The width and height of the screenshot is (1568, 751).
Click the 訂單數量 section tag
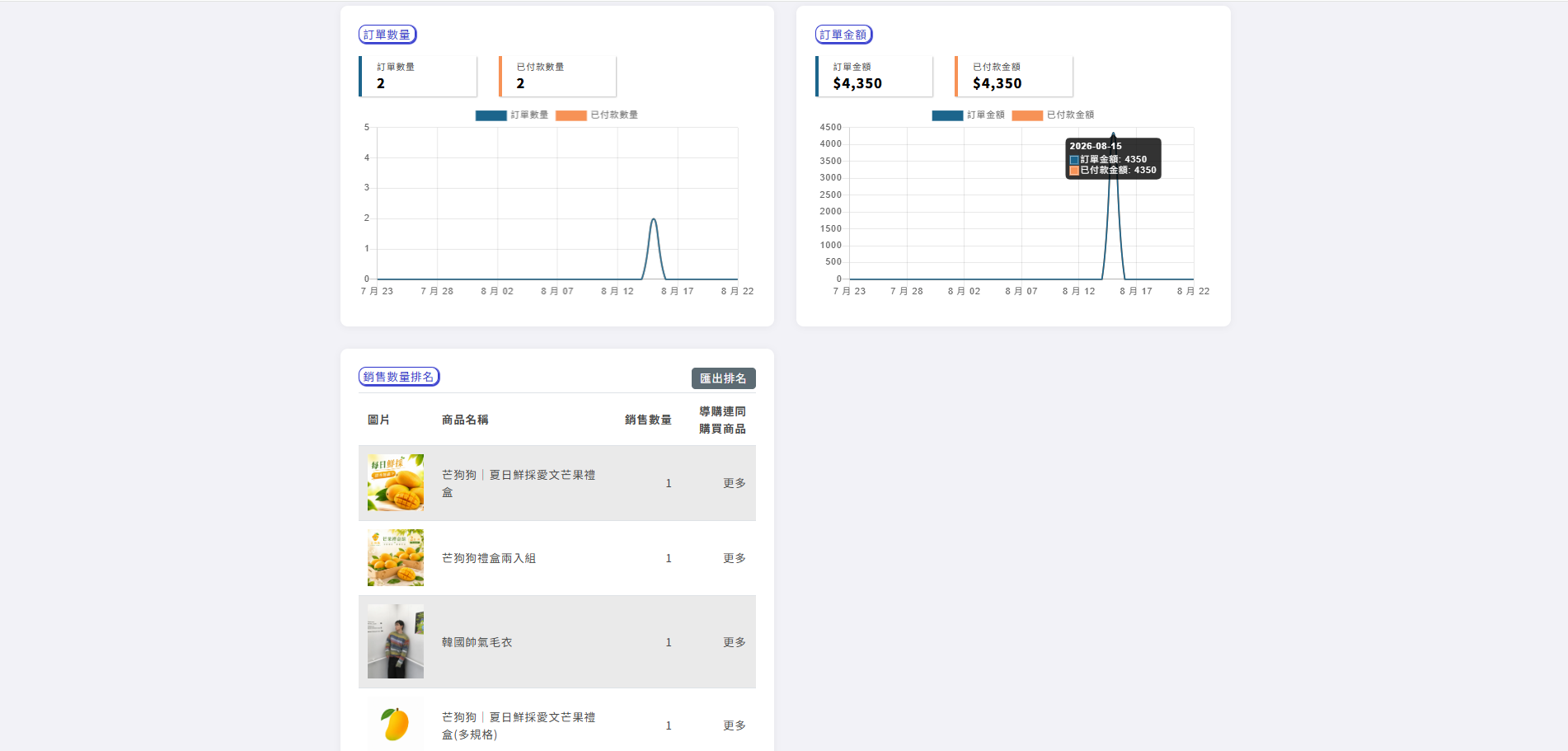pos(387,35)
